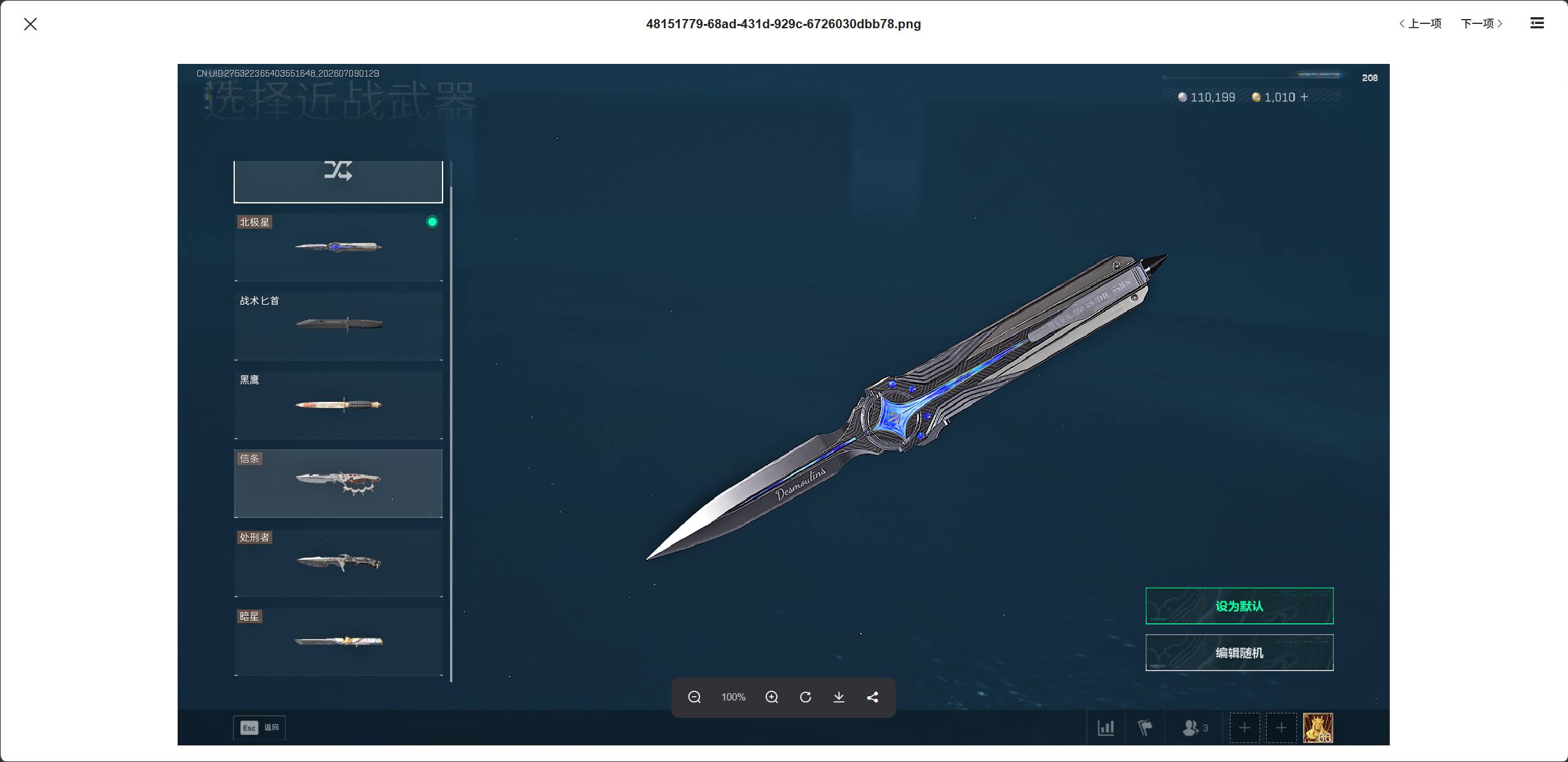Open the flag icon in bottom bar

click(1144, 728)
